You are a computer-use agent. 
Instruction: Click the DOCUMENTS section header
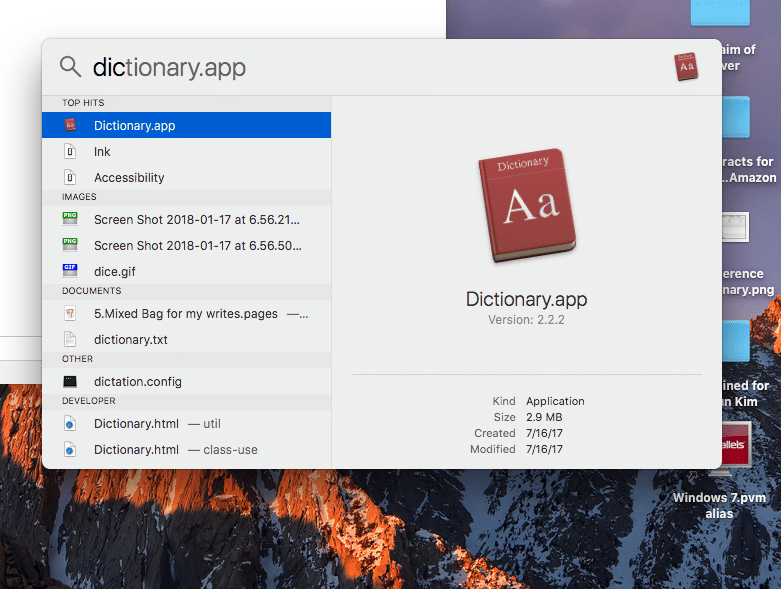coord(92,291)
